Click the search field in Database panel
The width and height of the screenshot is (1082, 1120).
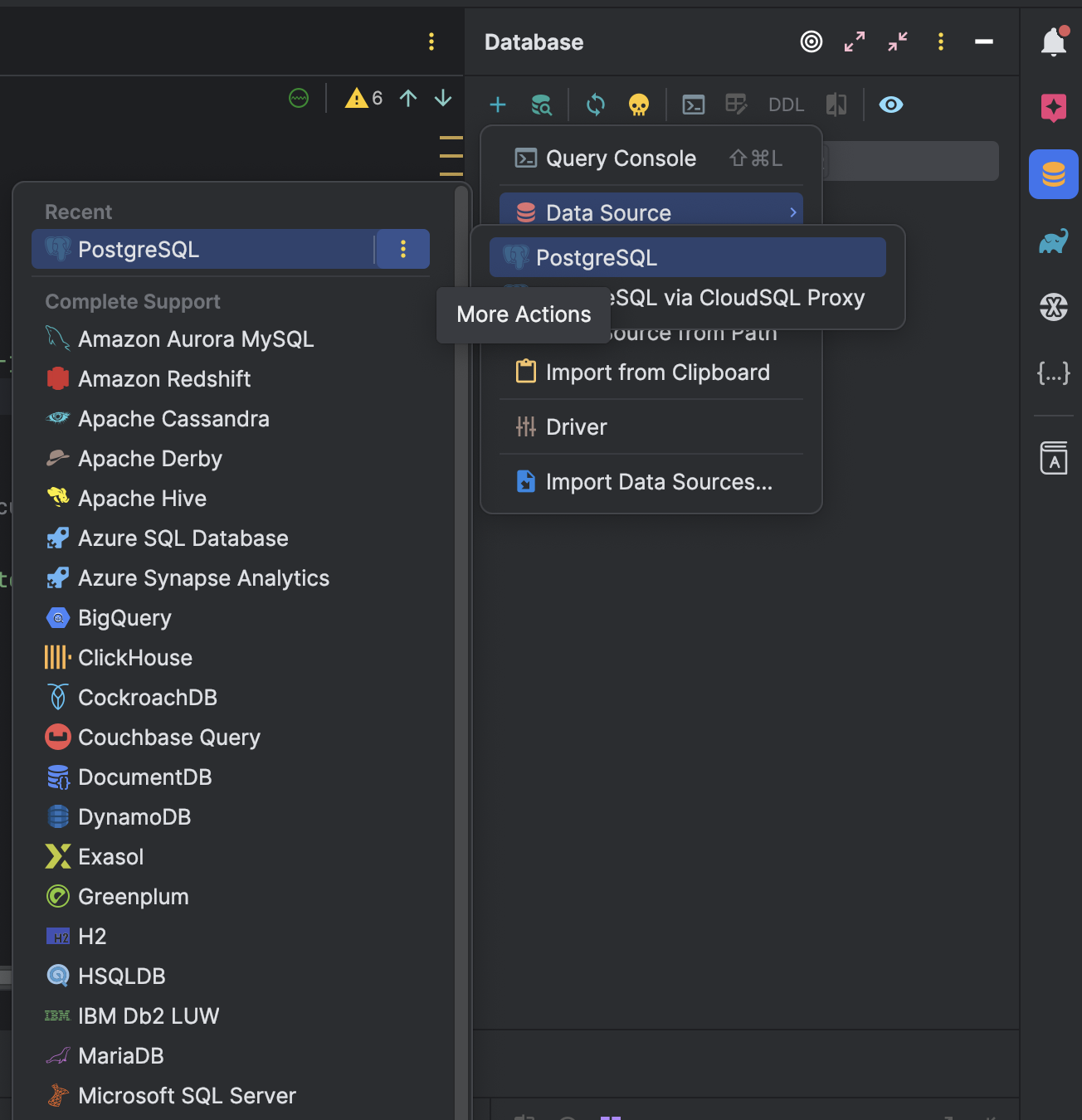coord(911,161)
